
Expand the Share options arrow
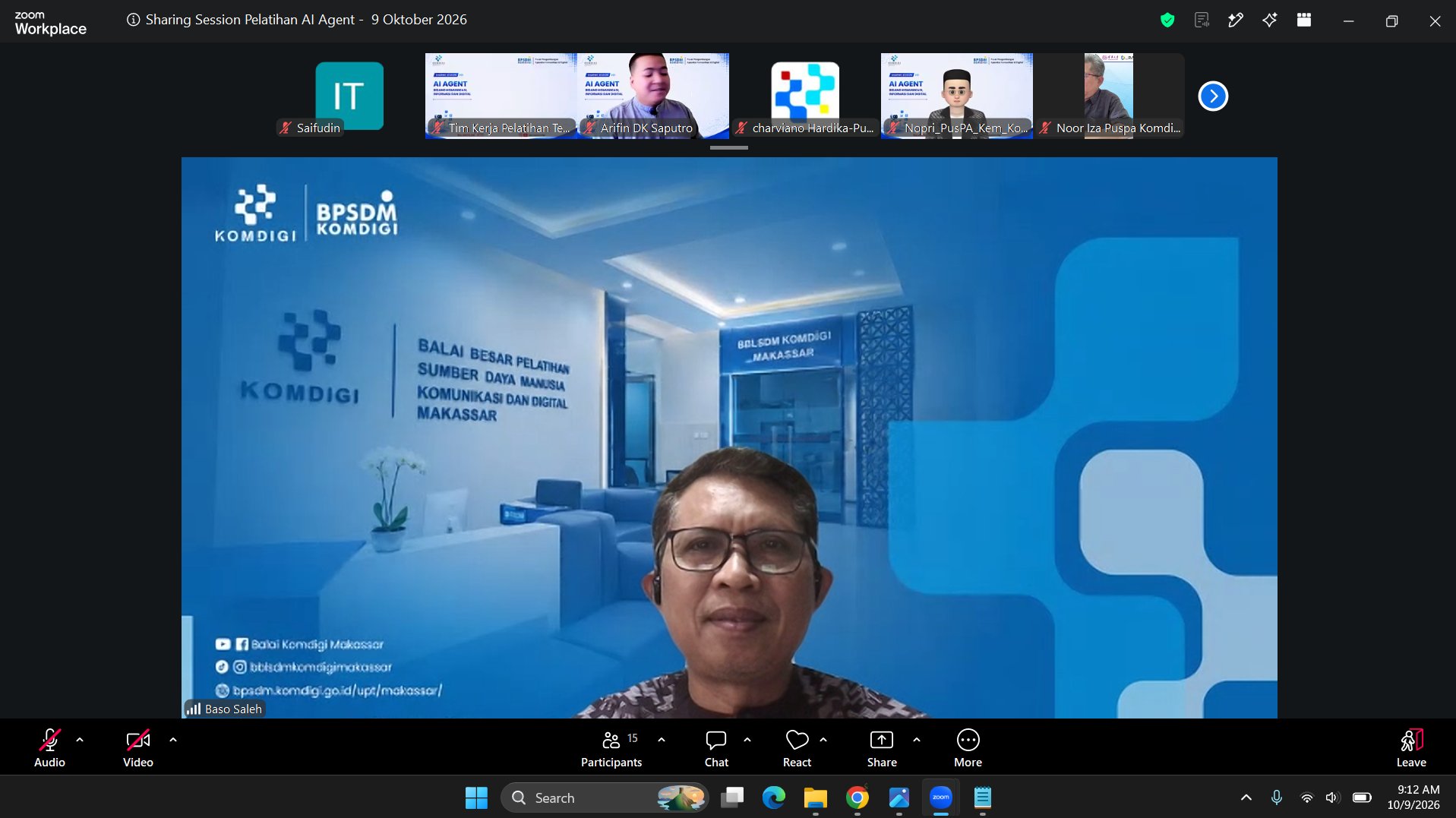(917, 739)
